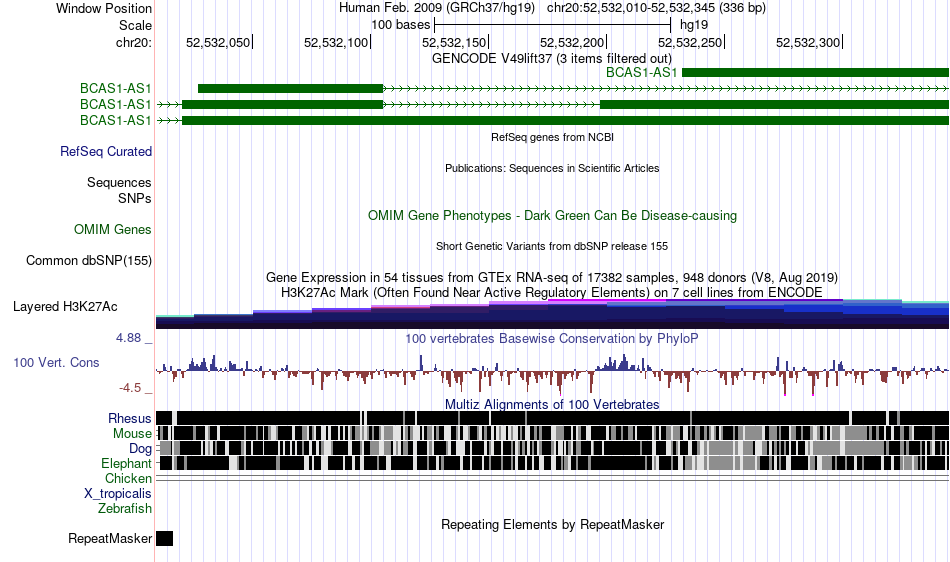Click the Sequences track label
Screen dimensions: 950x562
tap(119, 182)
